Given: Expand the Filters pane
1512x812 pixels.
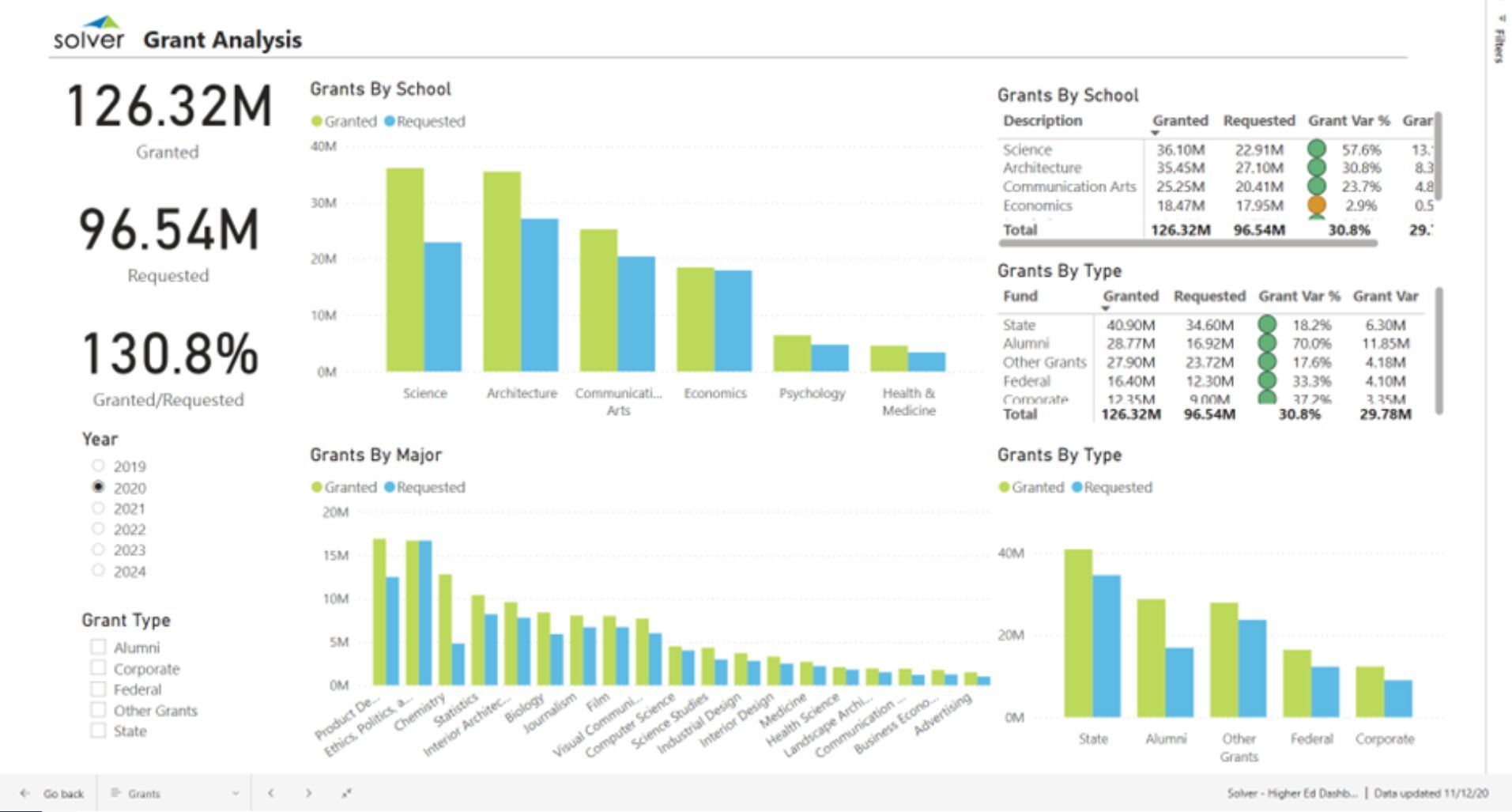Looking at the screenshot, I should (x=1499, y=40).
